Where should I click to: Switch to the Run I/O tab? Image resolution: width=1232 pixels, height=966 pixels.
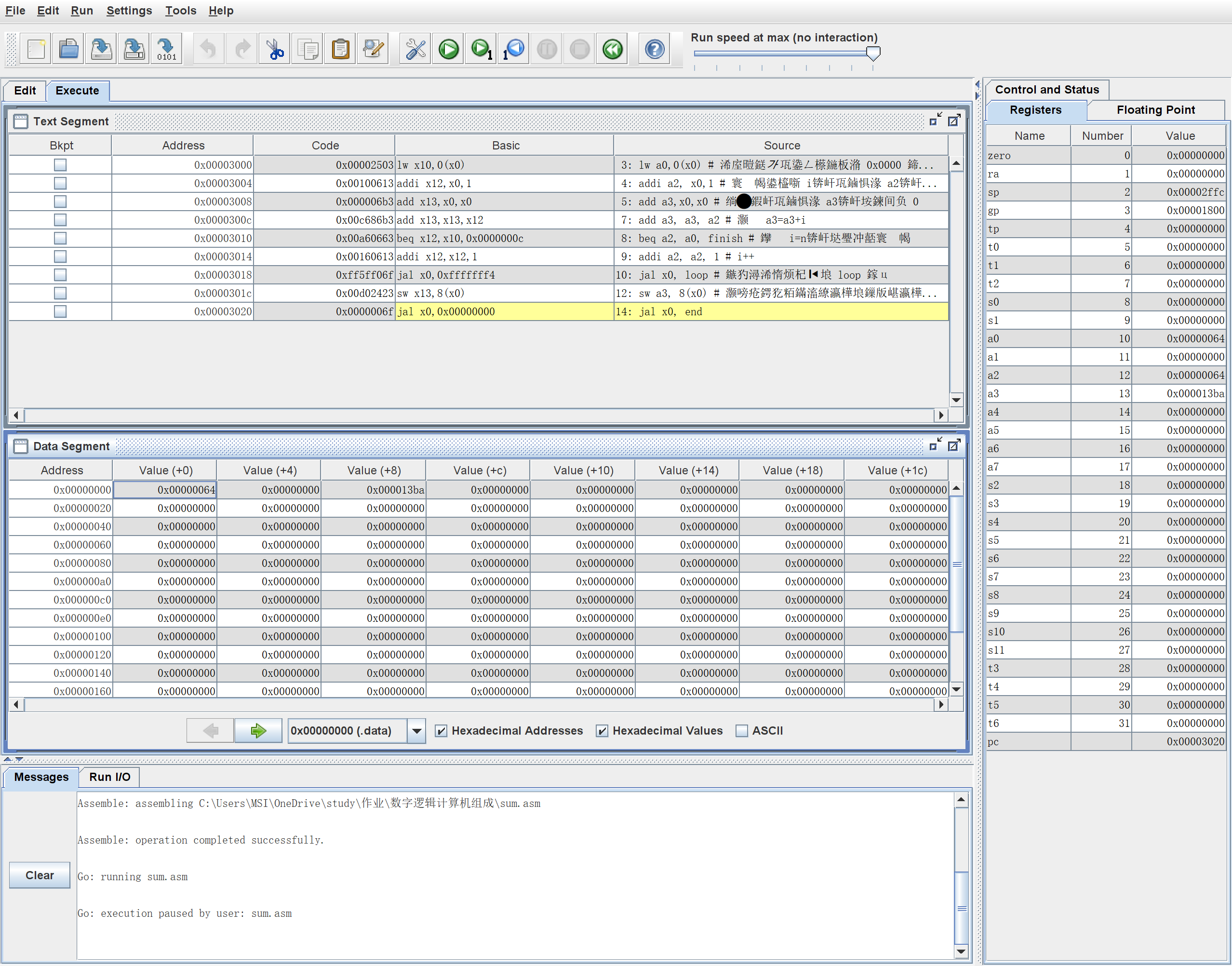[110, 777]
